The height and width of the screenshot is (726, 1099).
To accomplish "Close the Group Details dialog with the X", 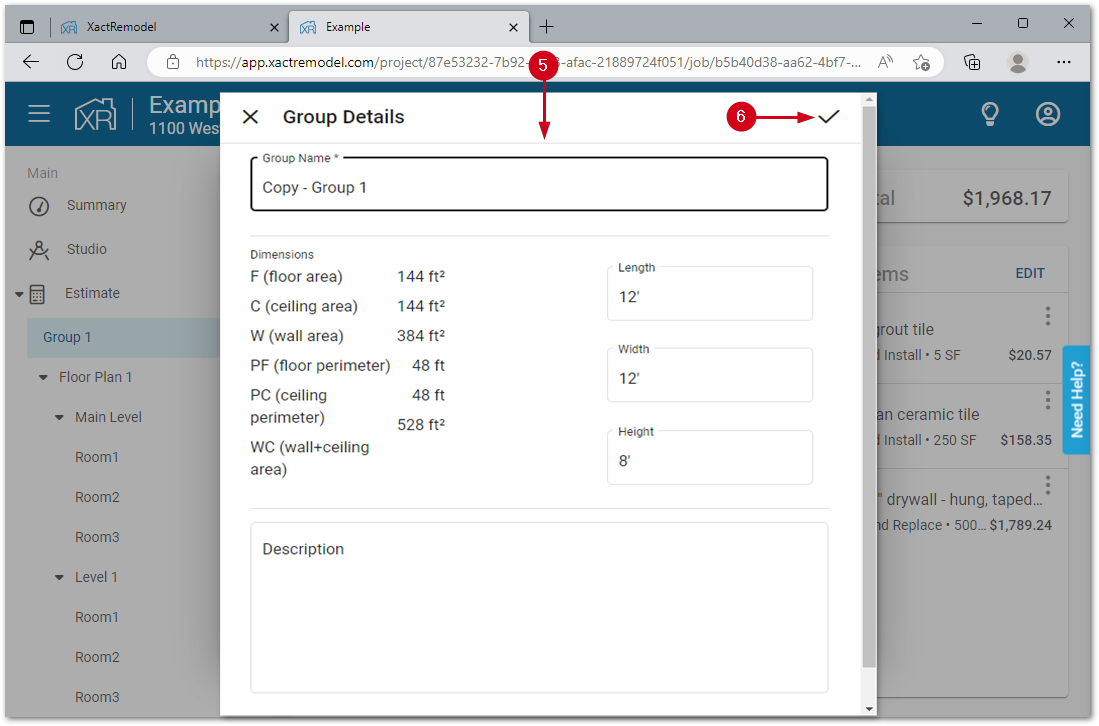I will click(x=250, y=116).
